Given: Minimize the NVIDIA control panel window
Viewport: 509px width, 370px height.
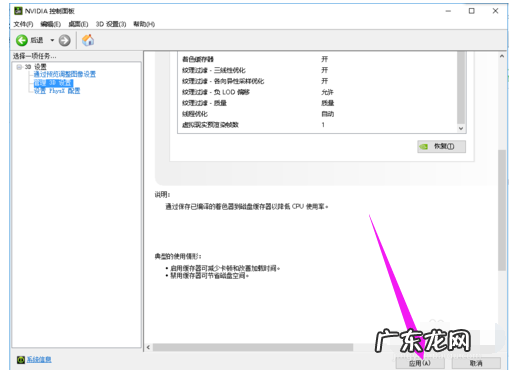Looking at the screenshot, I should point(448,11).
